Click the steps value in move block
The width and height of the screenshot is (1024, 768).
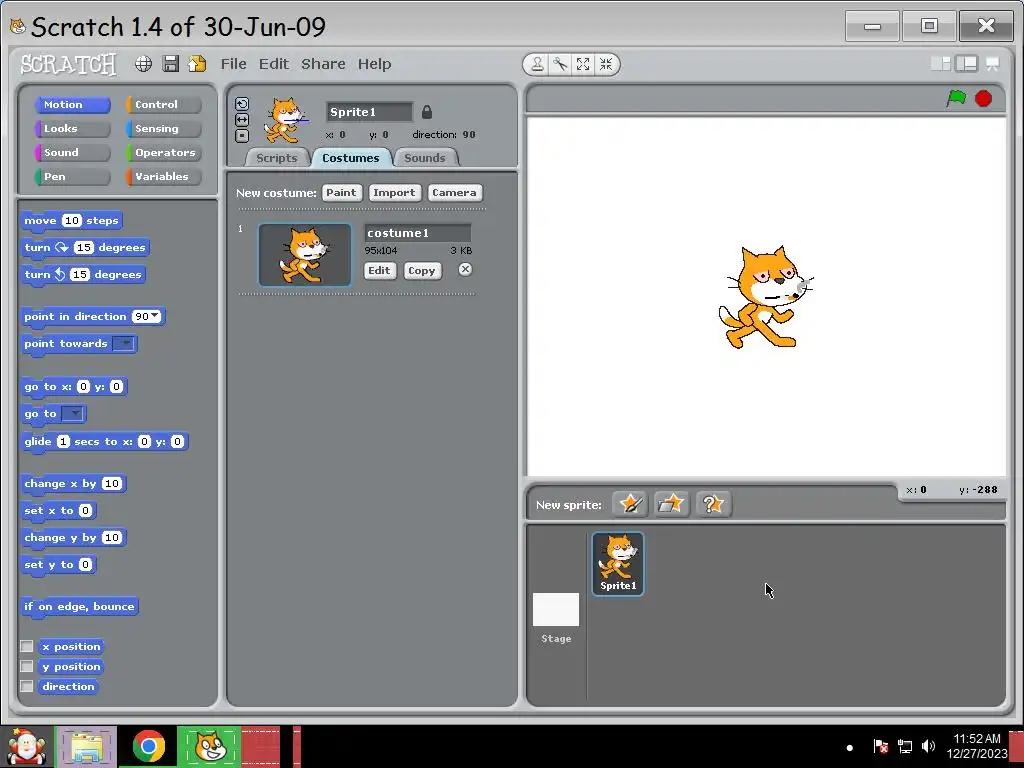coord(71,221)
